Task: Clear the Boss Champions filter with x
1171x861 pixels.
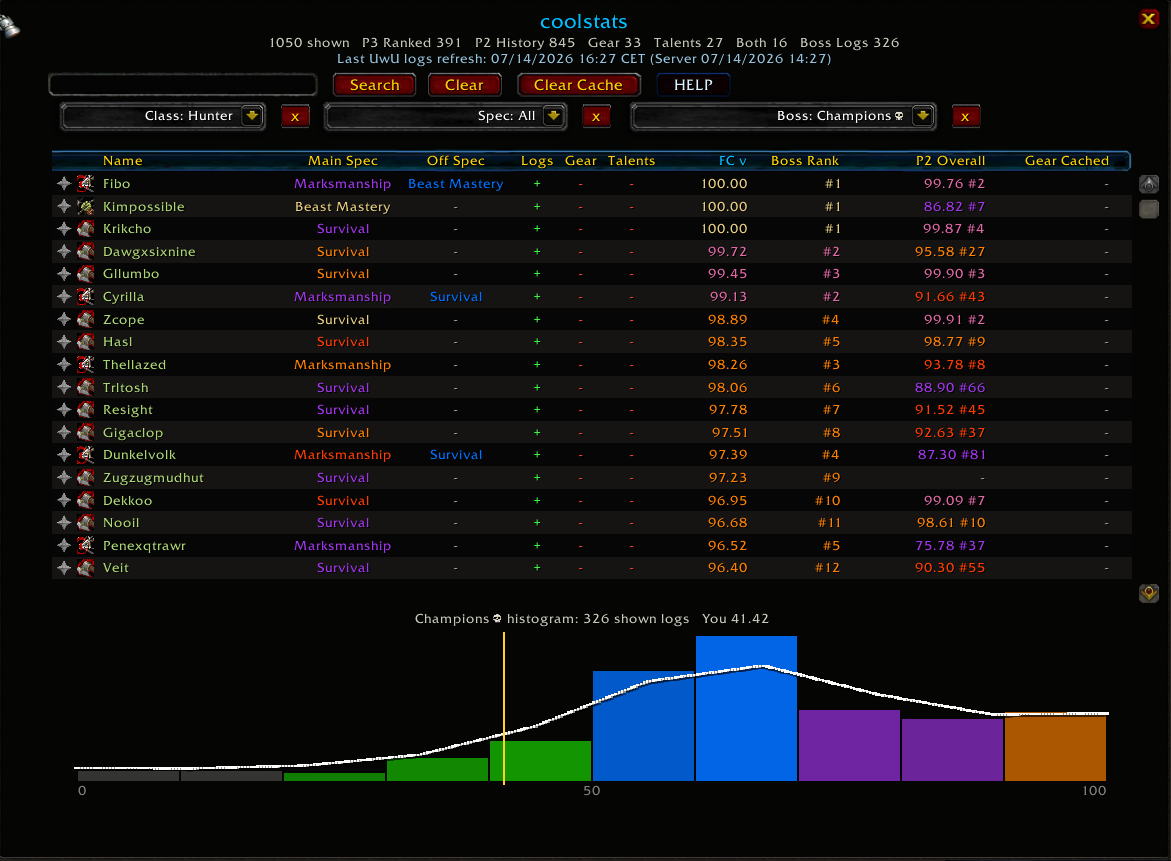Action: 966,116
